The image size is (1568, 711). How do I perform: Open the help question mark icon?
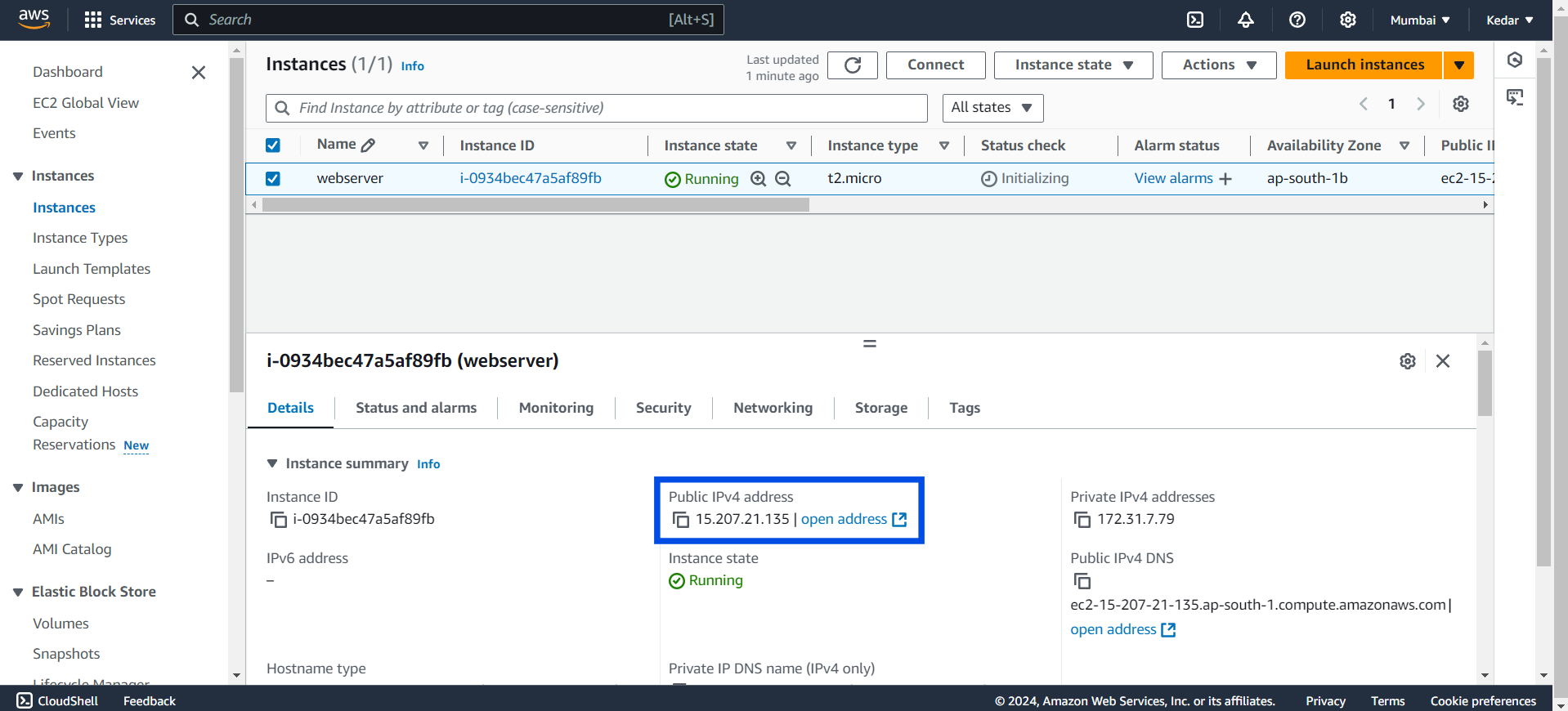coord(1297,20)
